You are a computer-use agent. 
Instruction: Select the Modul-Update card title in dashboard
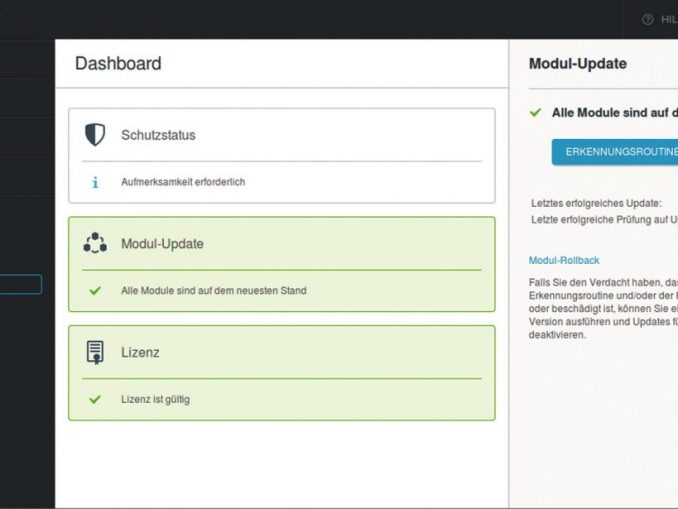(x=162, y=244)
